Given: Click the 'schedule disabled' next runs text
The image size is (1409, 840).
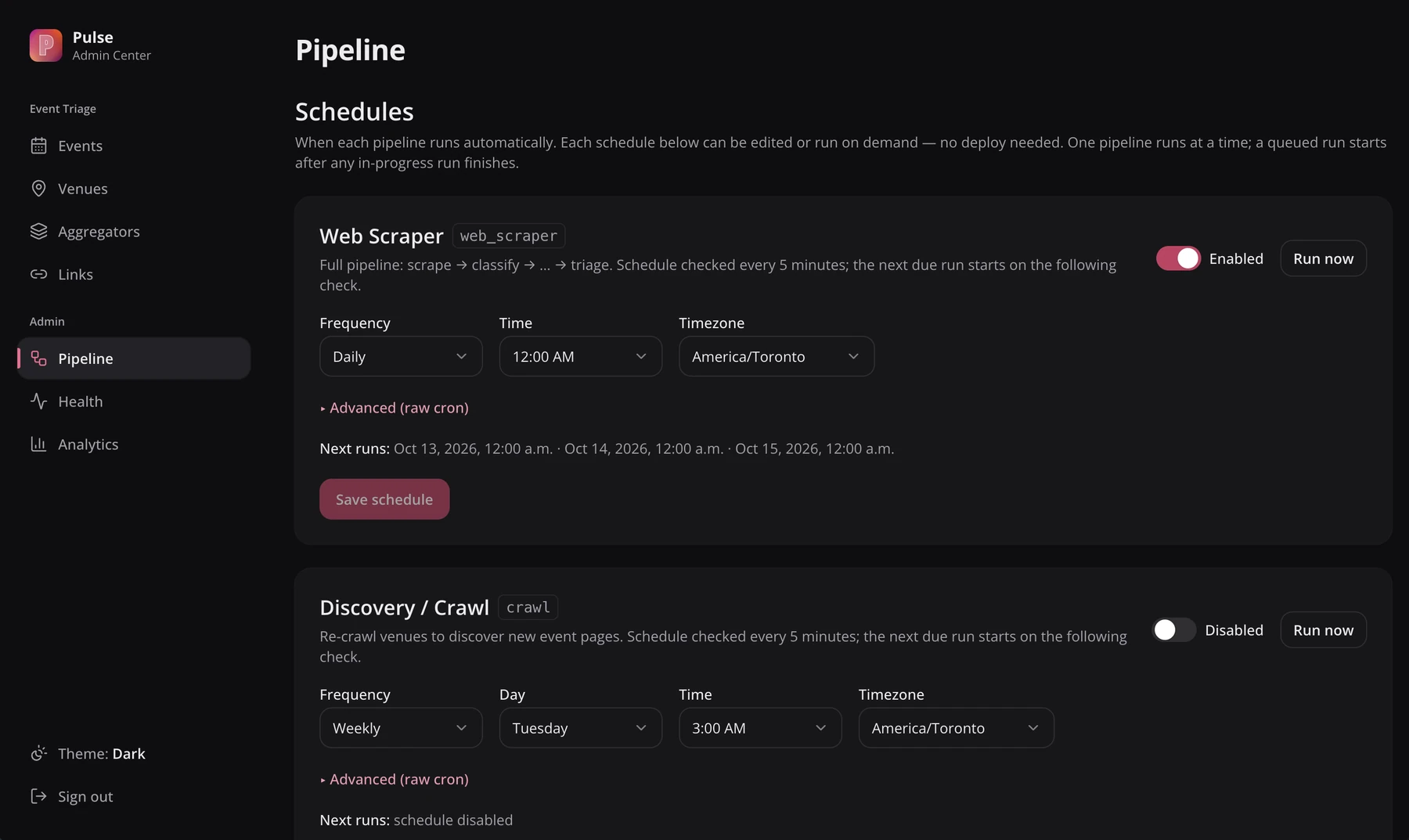Looking at the screenshot, I should click(x=453, y=820).
